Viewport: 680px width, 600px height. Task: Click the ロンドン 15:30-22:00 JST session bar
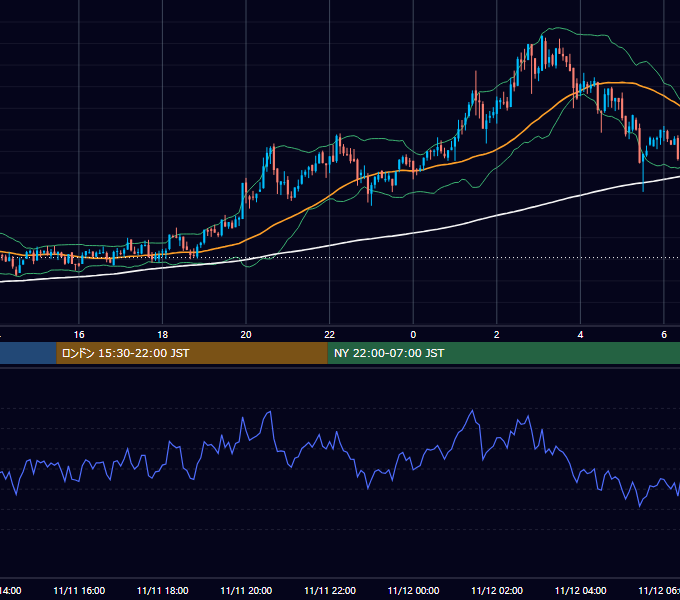(x=192, y=353)
